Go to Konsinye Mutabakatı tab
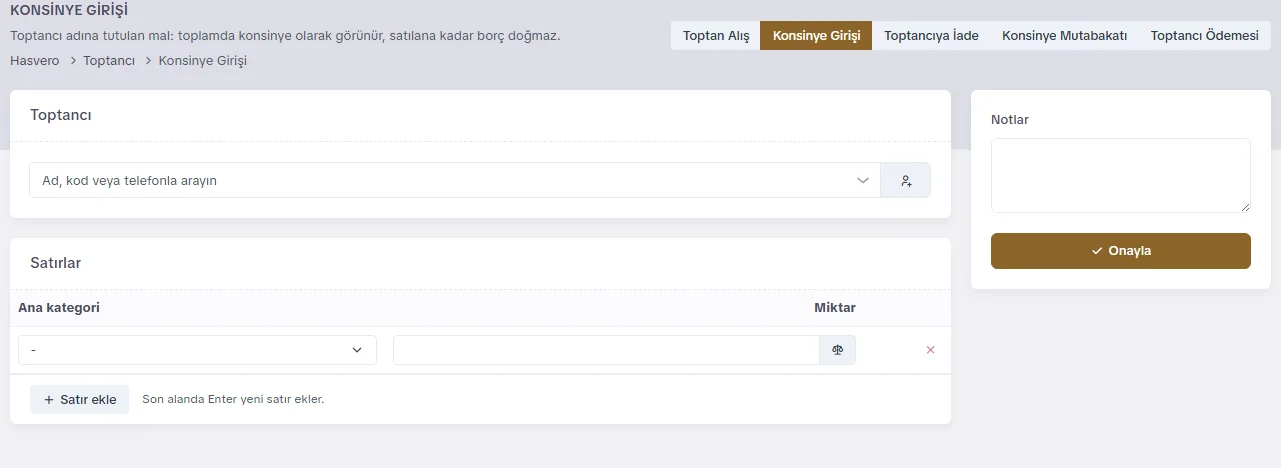The height and width of the screenshot is (468, 1281). 1064,36
